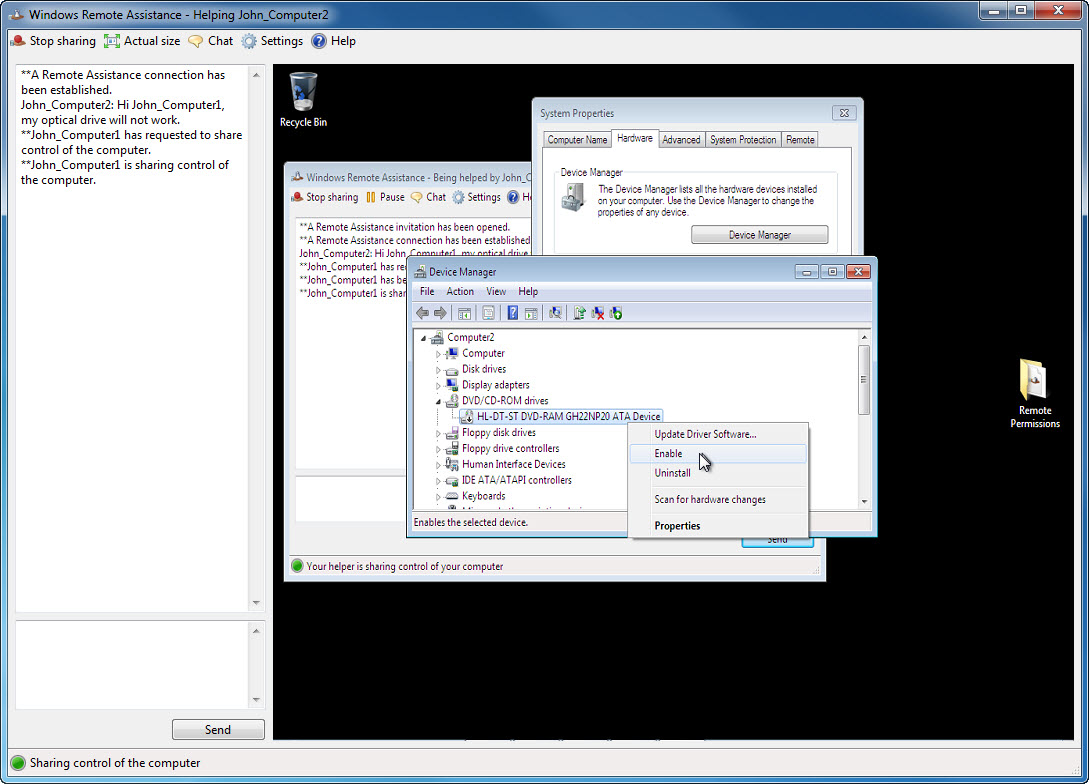
Task: Switch to Advanced tab in System Properties
Action: 681,140
